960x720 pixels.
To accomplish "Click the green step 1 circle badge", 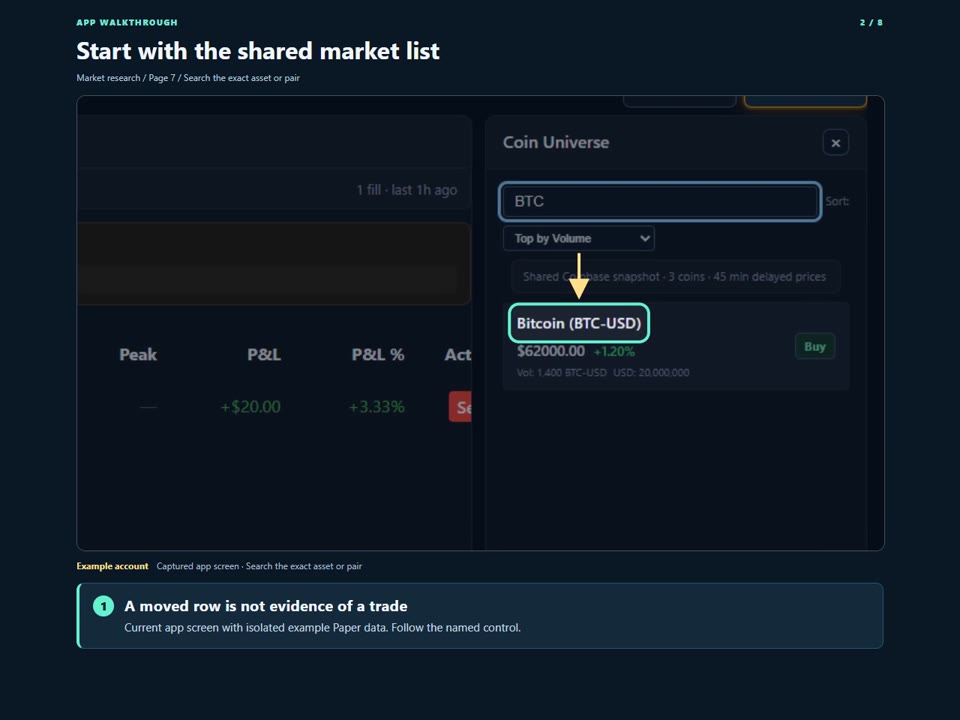I will click(103, 606).
